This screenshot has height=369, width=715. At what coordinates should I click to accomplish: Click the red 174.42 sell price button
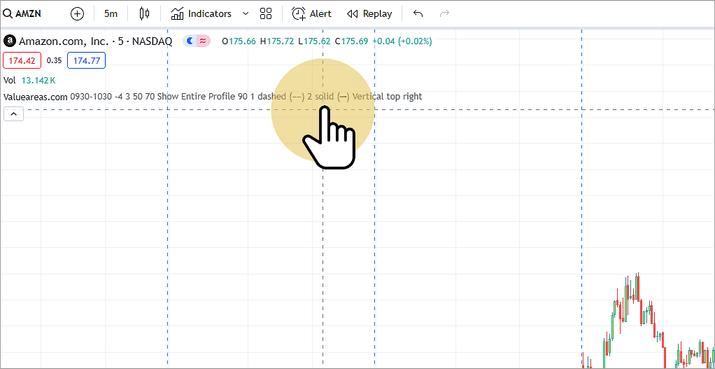point(22,61)
